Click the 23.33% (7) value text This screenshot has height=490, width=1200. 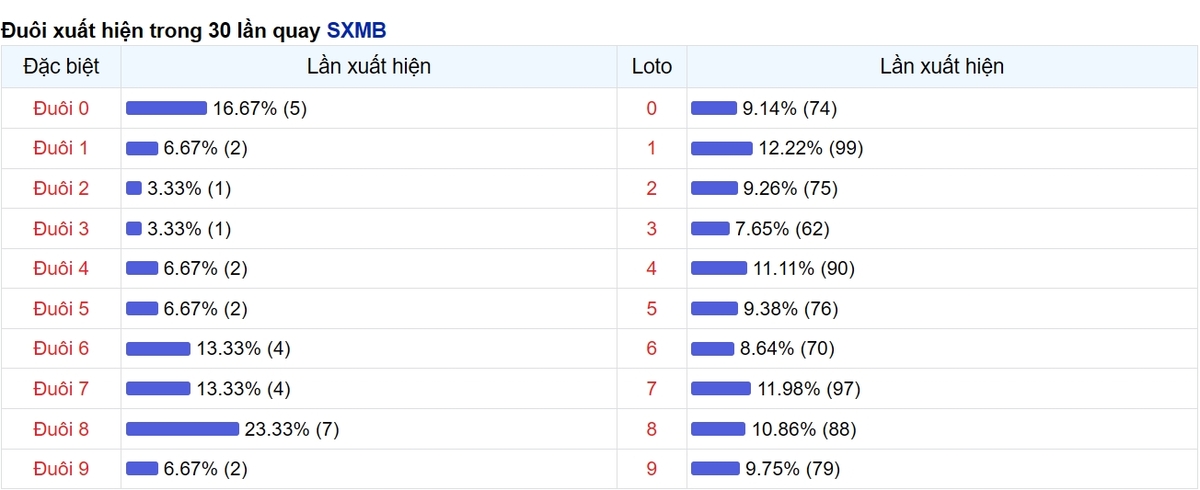[292, 429]
